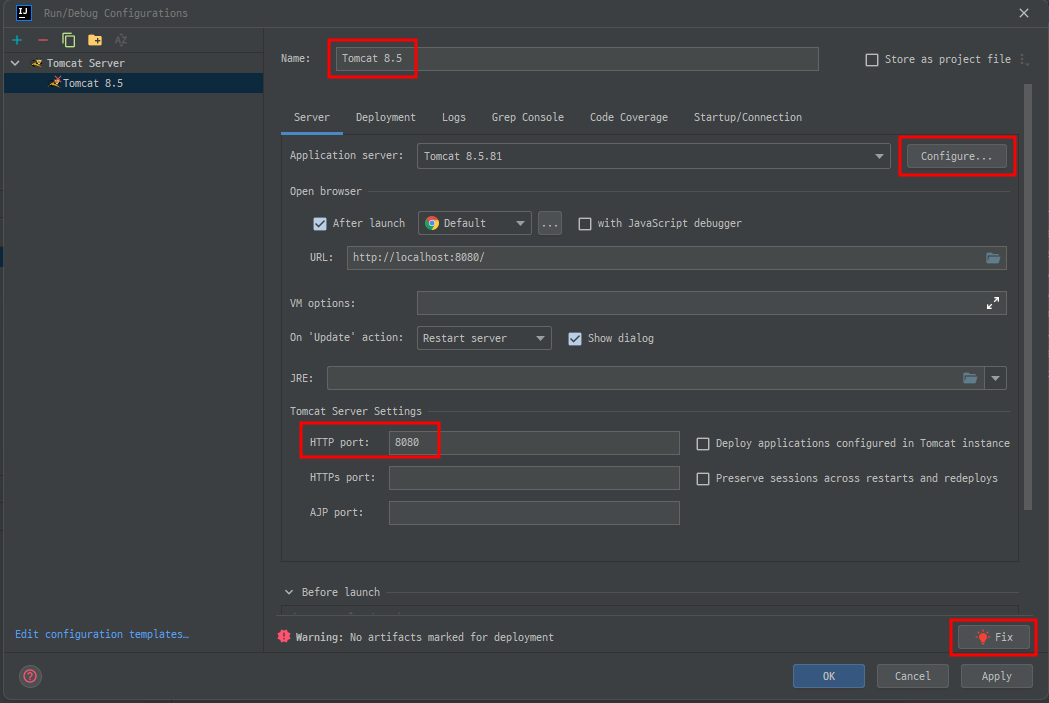Enable Preserve sessions across restarts and redeploys
The width and height of the screenshot is (1049, 703).
(x=703, y=479)
